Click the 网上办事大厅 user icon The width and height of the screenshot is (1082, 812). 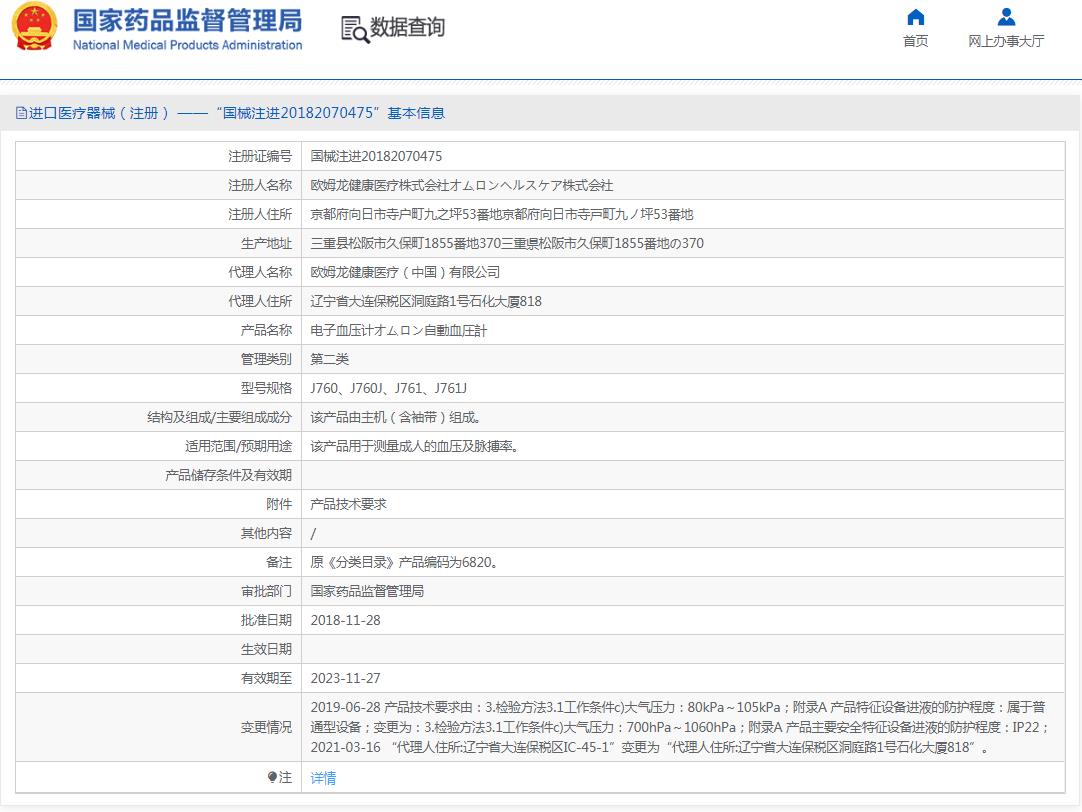[1007, 17]
